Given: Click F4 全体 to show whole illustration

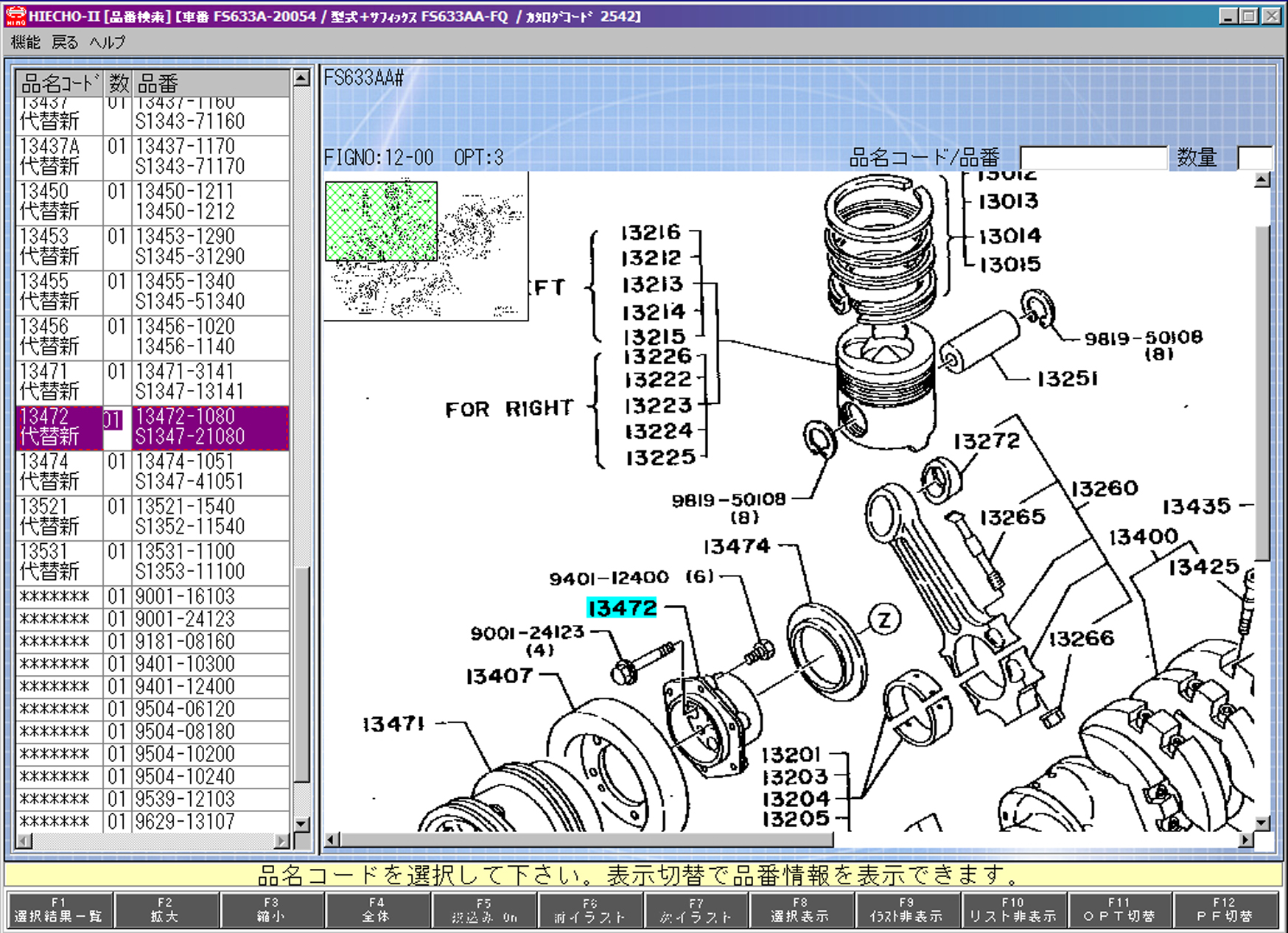Looking at the screenshot, I should (x=377, y=909).
